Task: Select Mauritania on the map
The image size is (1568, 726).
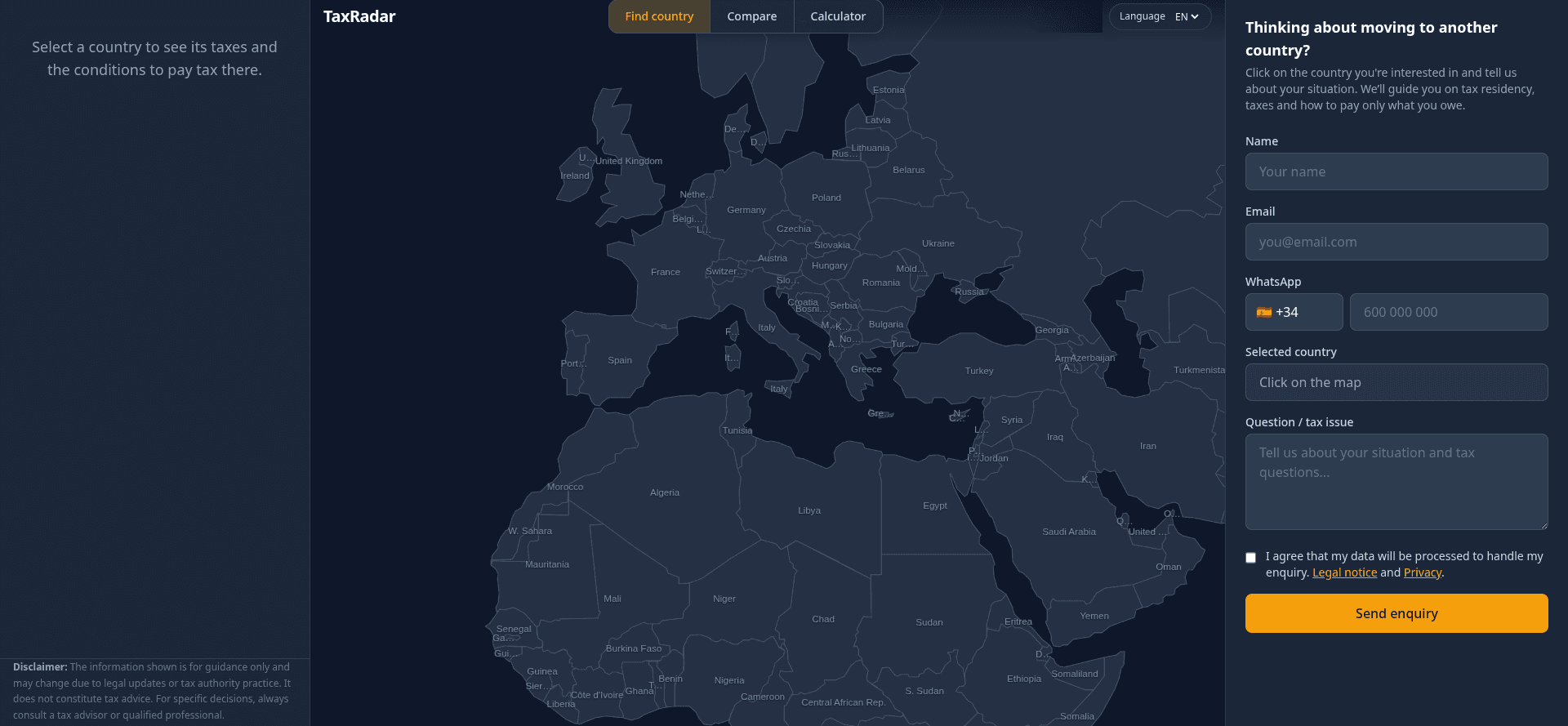Action: [x=547, y=564]
